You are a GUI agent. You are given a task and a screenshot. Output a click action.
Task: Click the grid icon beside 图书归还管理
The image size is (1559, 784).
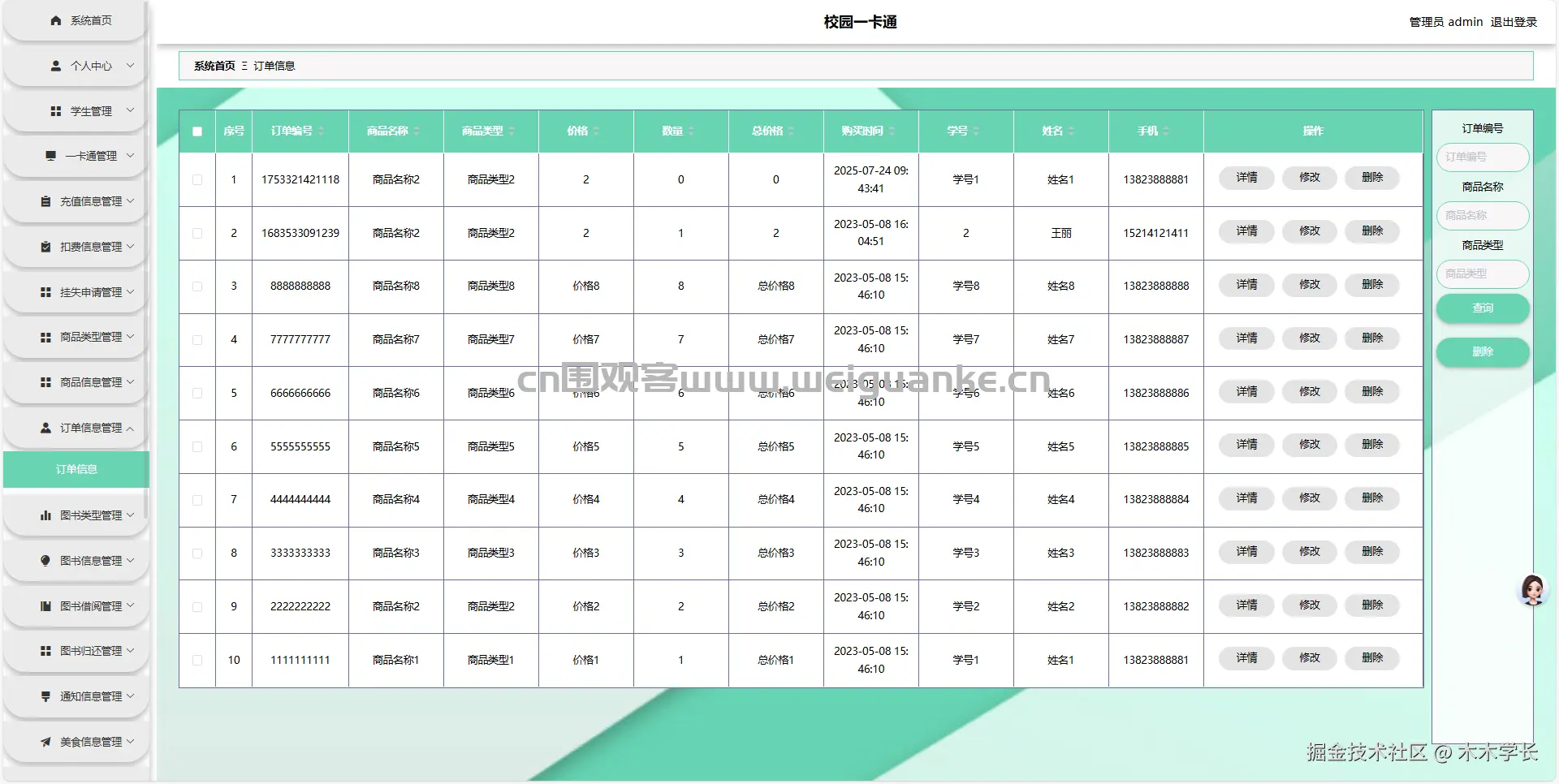click(x=45, y=651)
